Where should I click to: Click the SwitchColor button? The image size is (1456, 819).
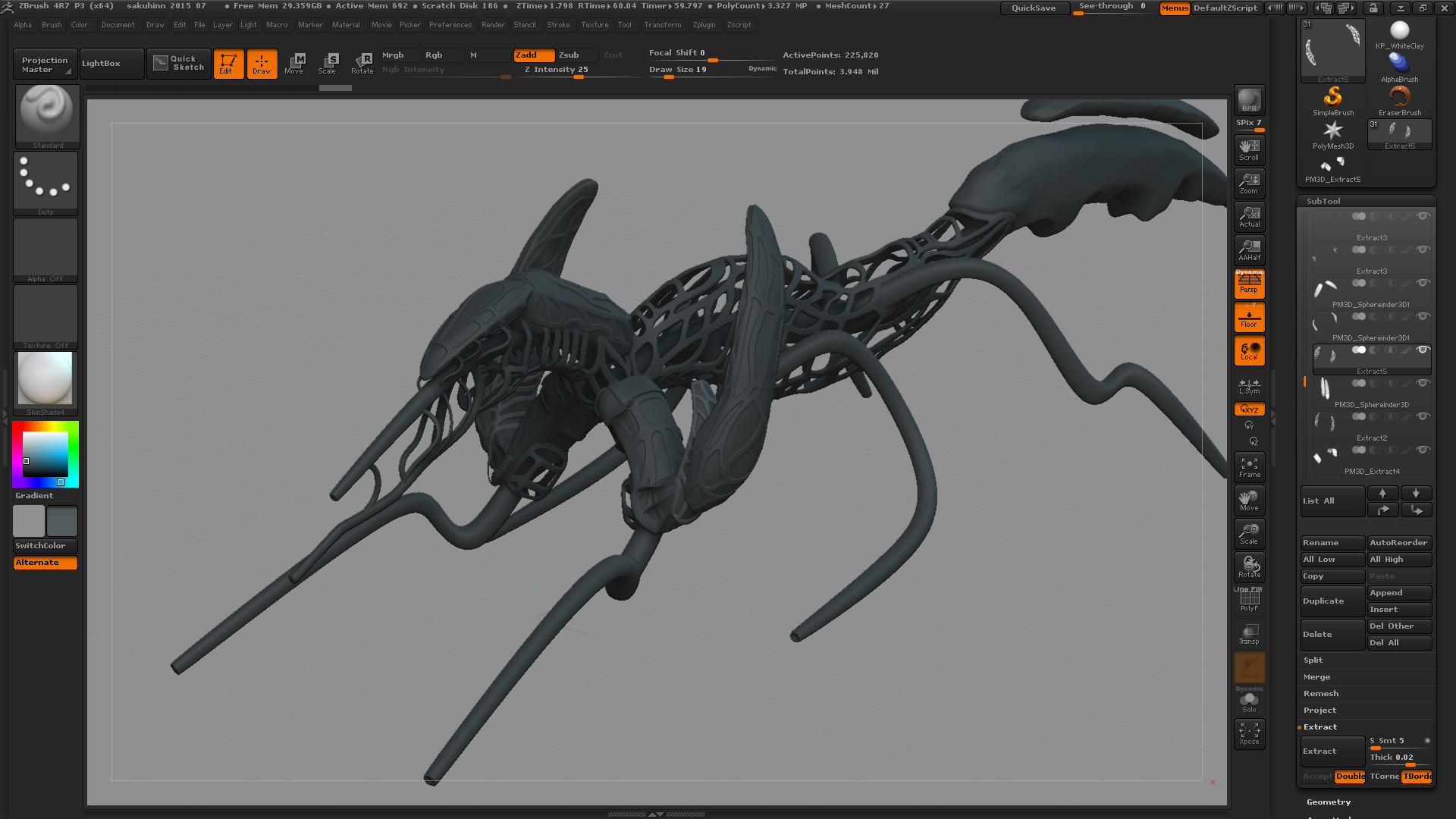coord(45,545)
